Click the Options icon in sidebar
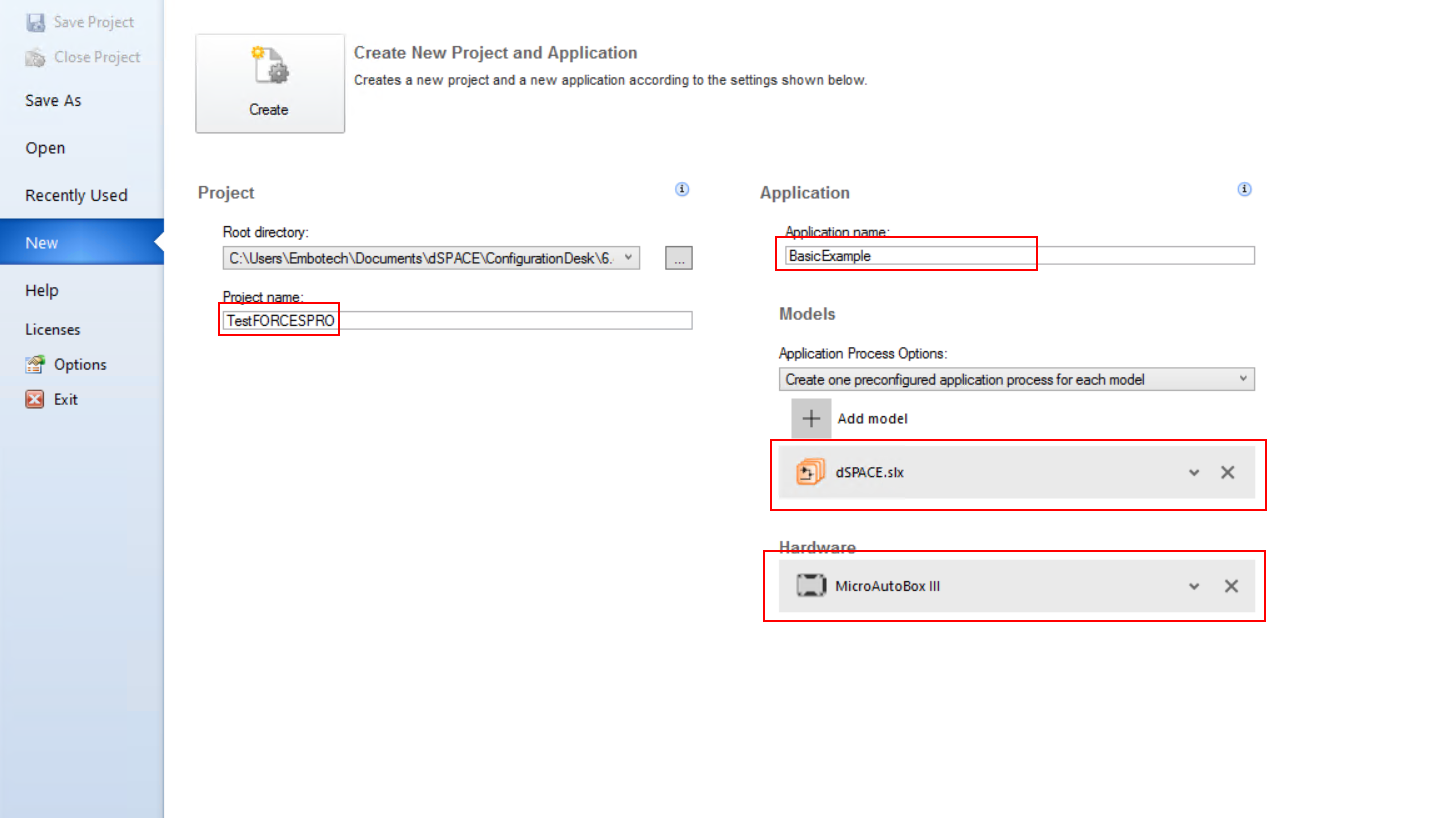This screenshot has height=818, width=1448. (35, 364)
